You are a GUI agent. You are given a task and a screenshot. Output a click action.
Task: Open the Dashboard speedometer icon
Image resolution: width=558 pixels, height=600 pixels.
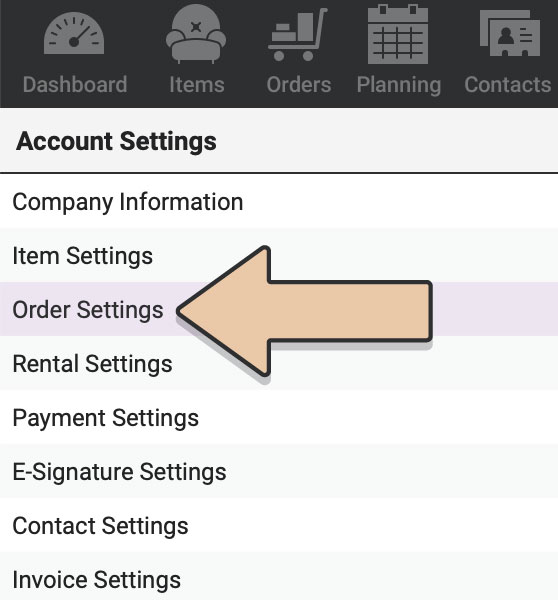[74, 33]
